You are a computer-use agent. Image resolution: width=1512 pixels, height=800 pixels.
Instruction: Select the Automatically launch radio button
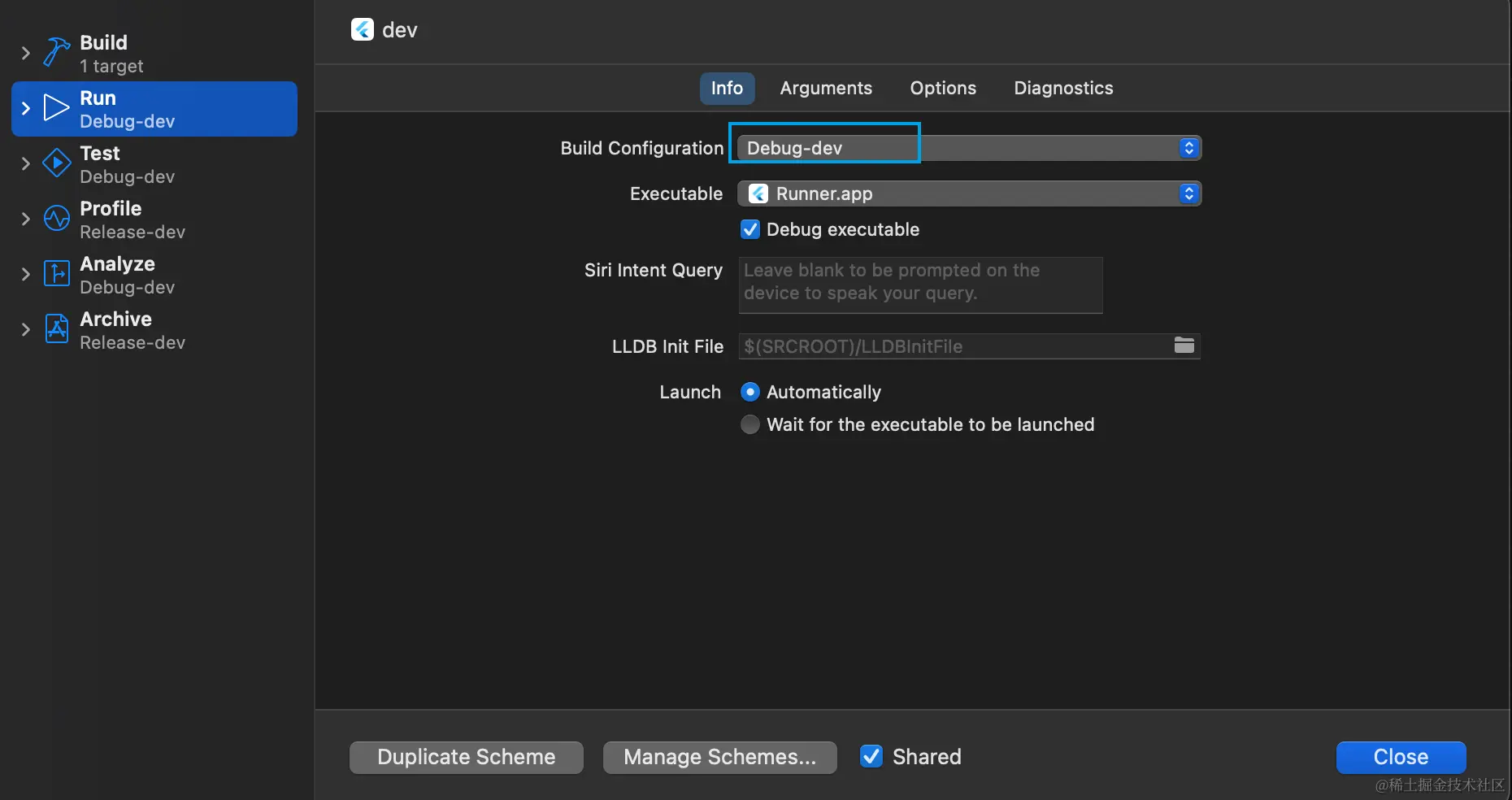pos(750,392)
